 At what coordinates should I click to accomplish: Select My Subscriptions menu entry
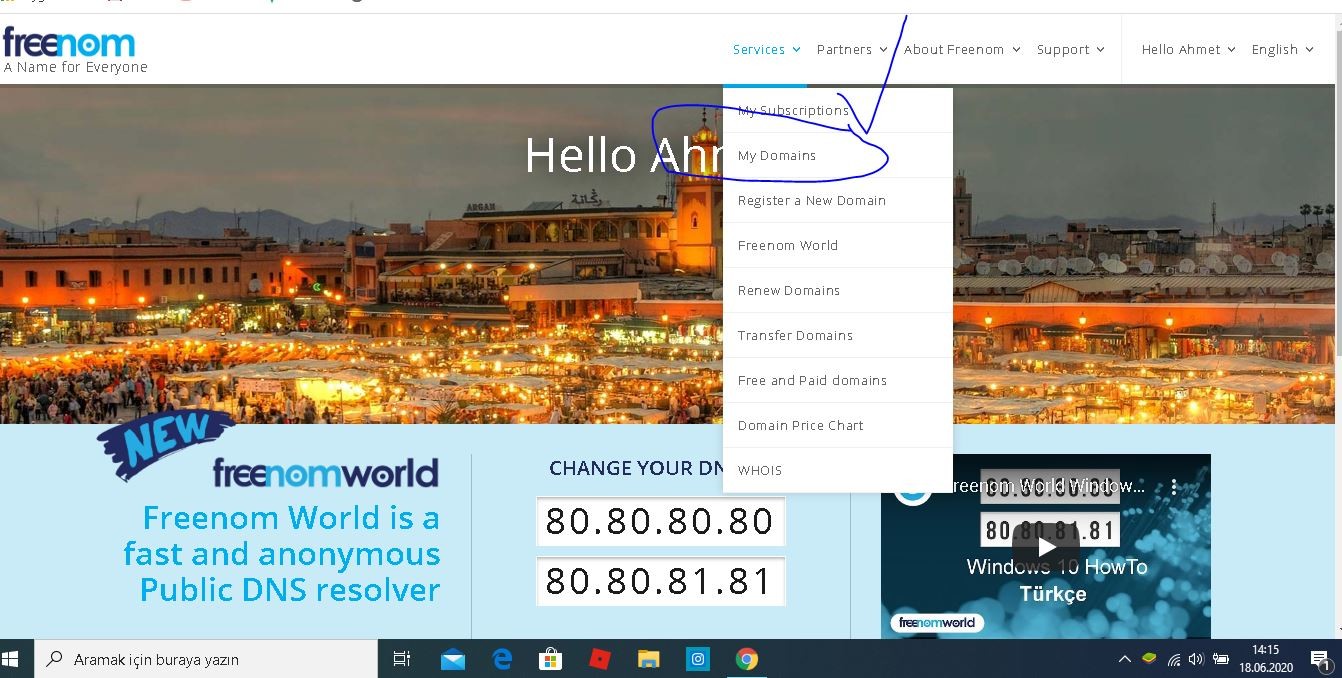pyautogui.click(x=838, y=110)
